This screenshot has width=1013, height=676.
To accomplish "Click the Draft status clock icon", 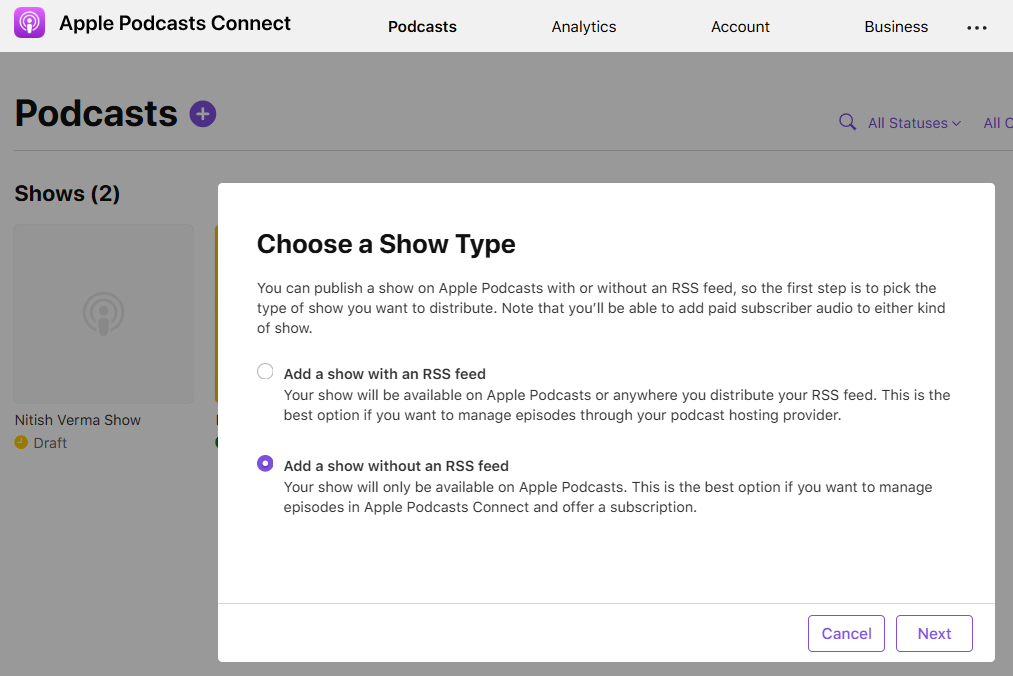I will pos(21,443).
